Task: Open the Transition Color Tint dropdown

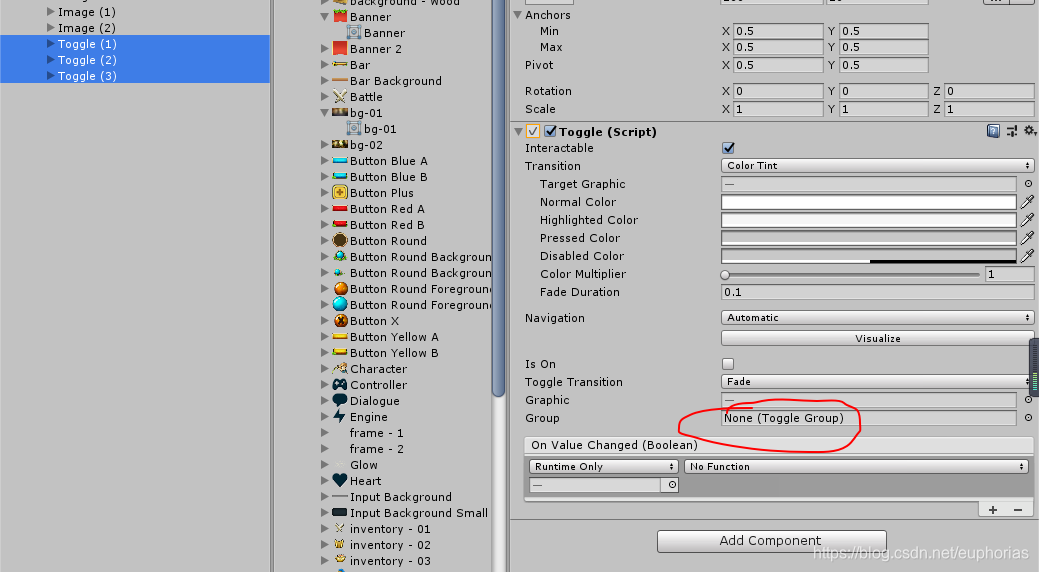Action: pos(877,166)
